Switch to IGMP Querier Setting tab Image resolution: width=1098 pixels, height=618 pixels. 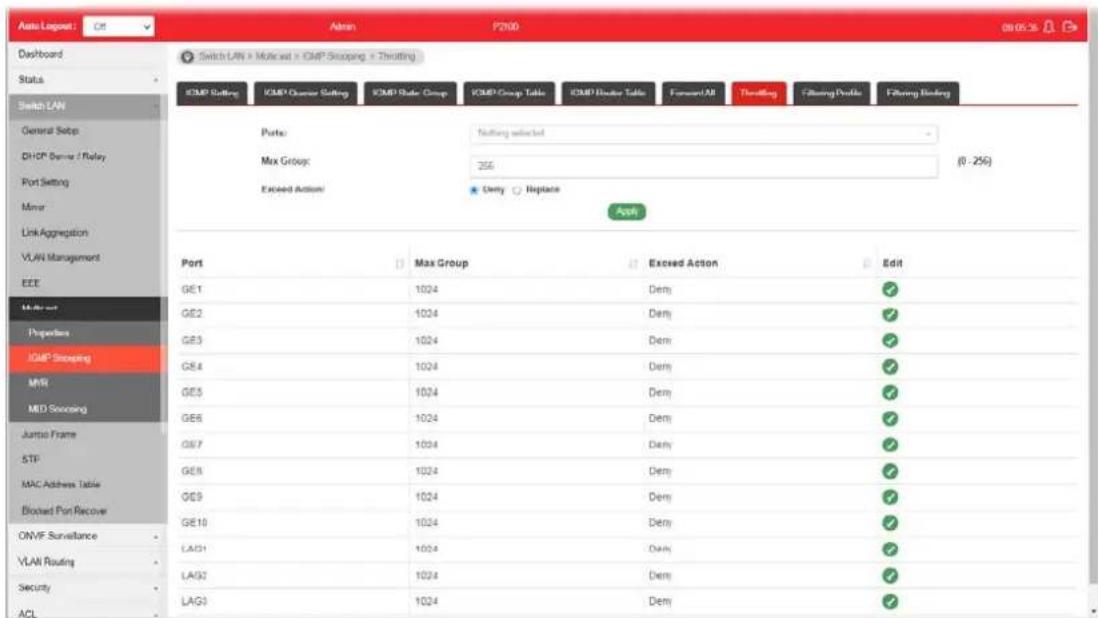tap(306, 93)
